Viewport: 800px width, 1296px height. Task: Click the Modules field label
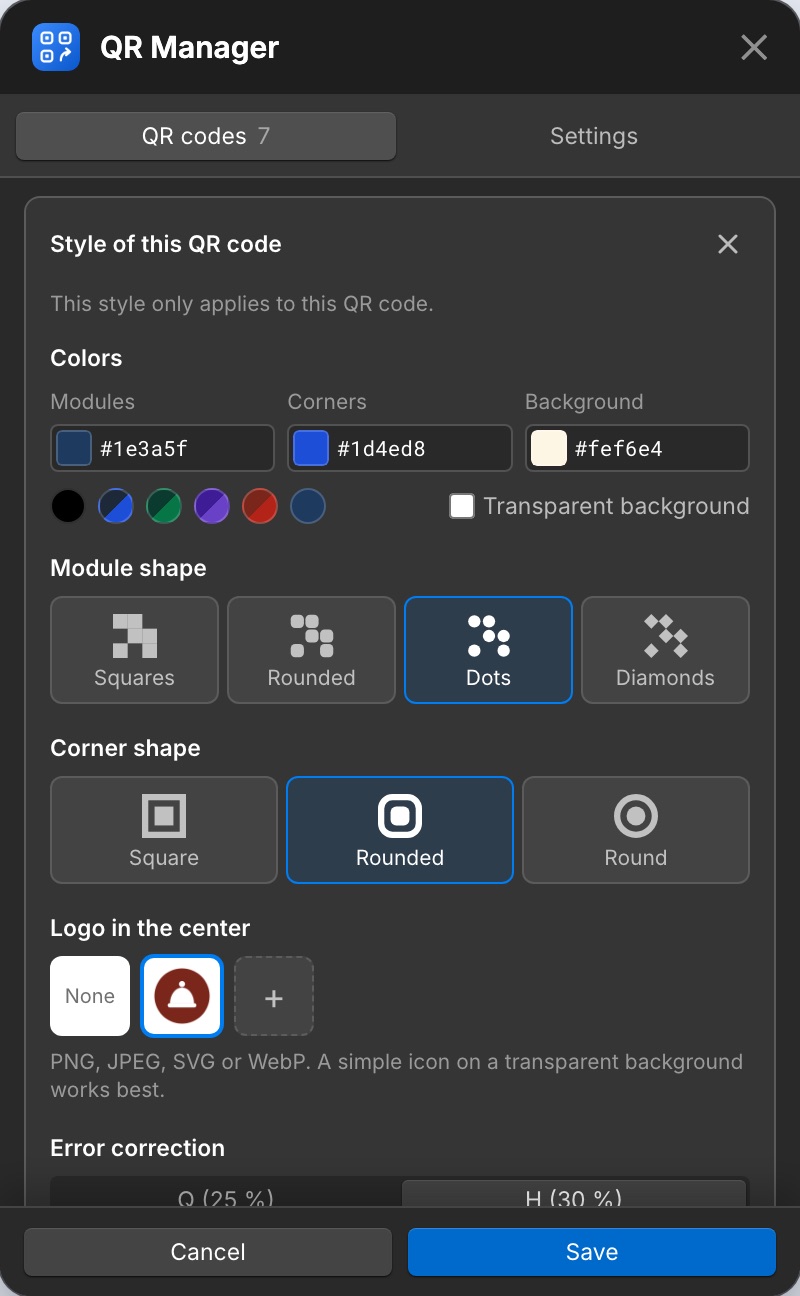93,402
